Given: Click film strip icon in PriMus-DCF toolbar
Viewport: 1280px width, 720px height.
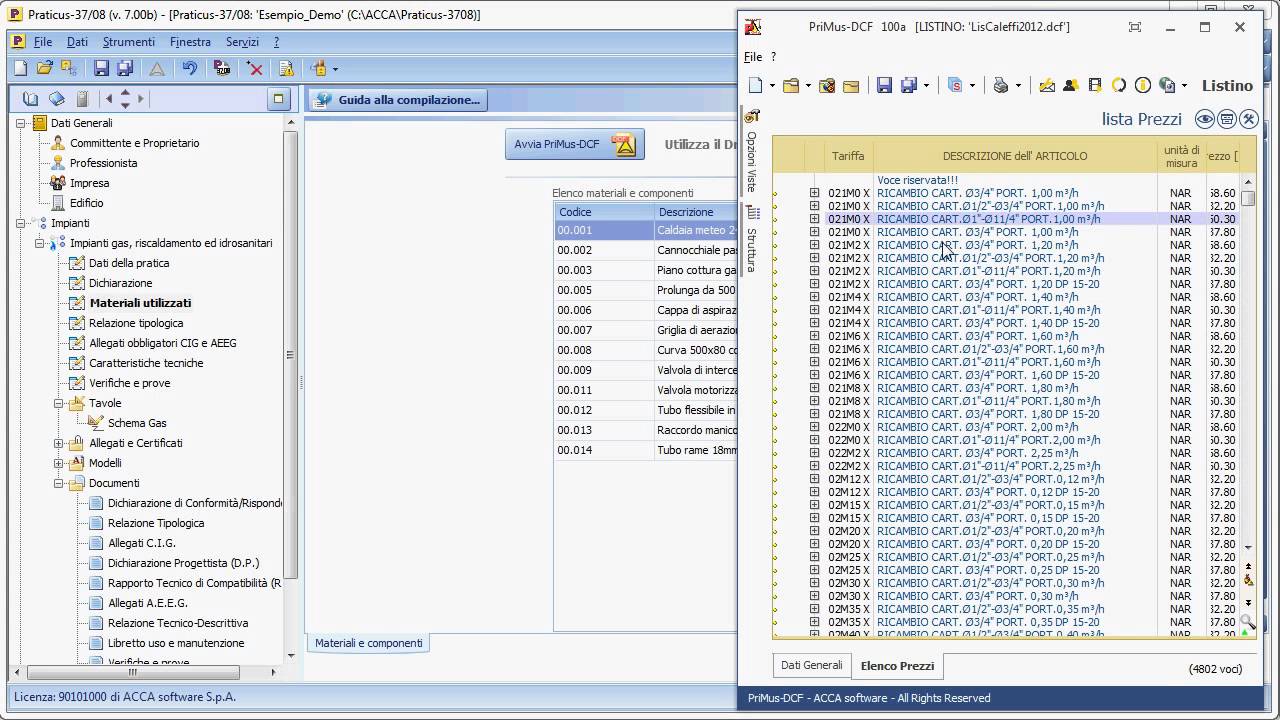Looking at the screenshot, I should tap(1095, 86).
